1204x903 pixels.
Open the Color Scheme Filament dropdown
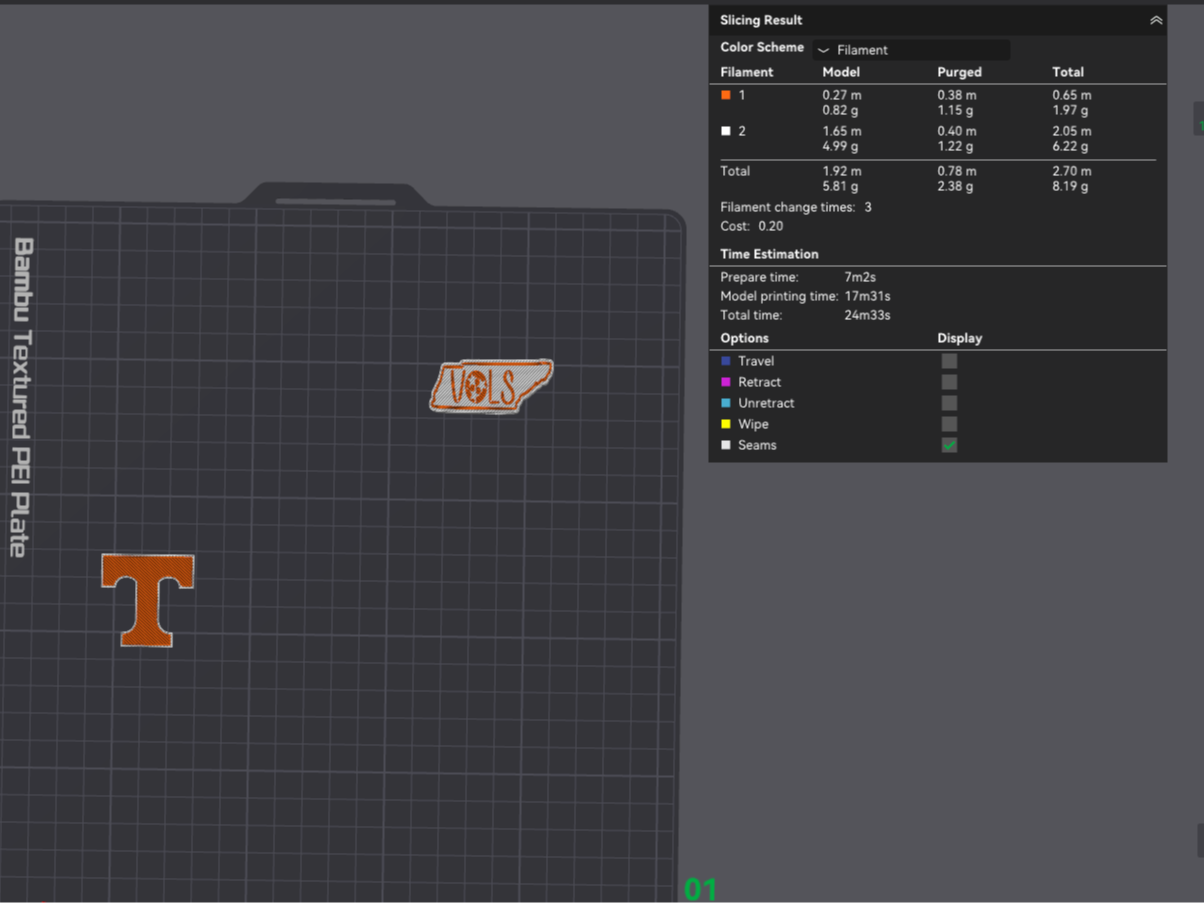910,49
